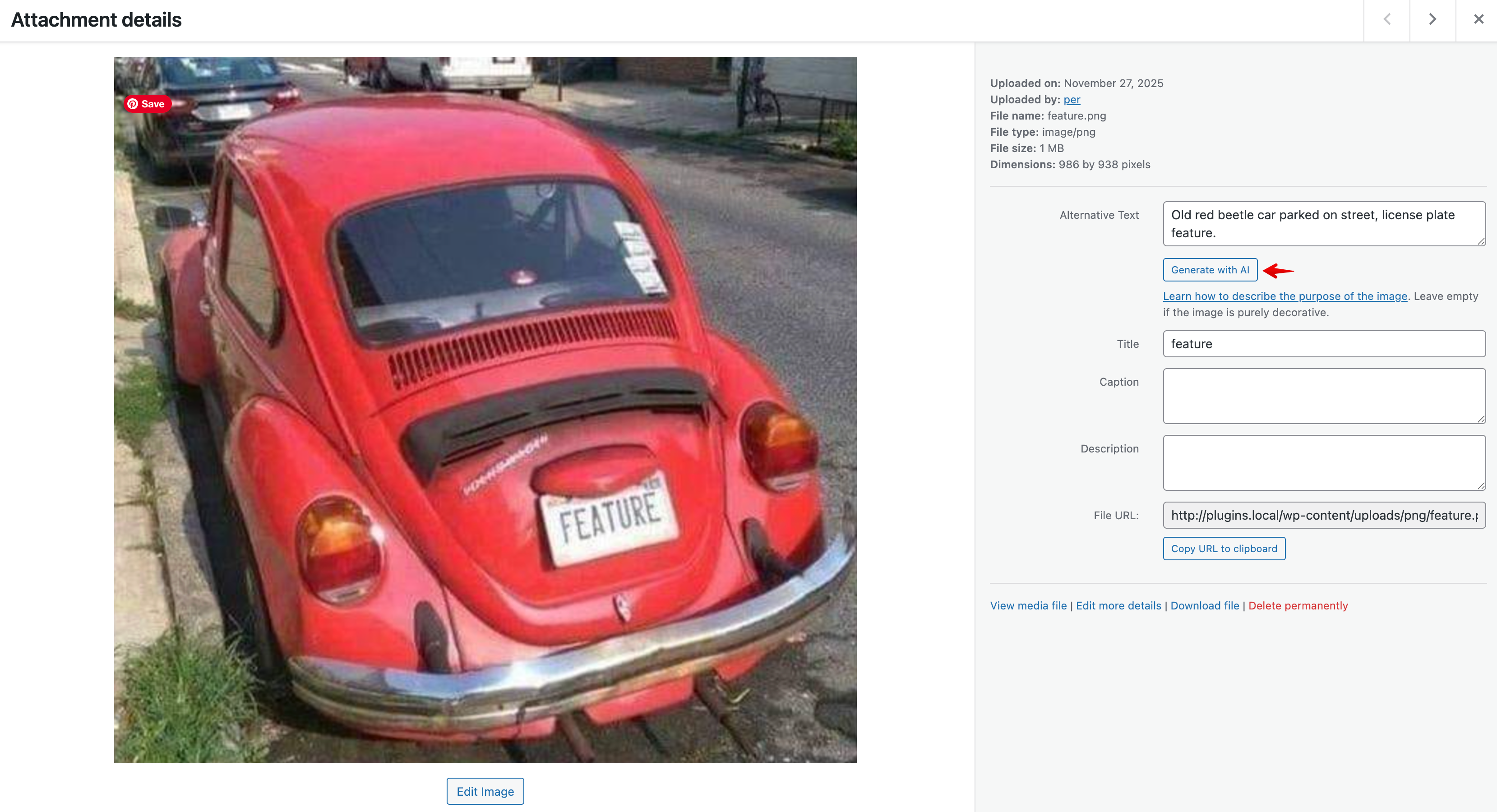Click the View media file link

(1028, 606)
